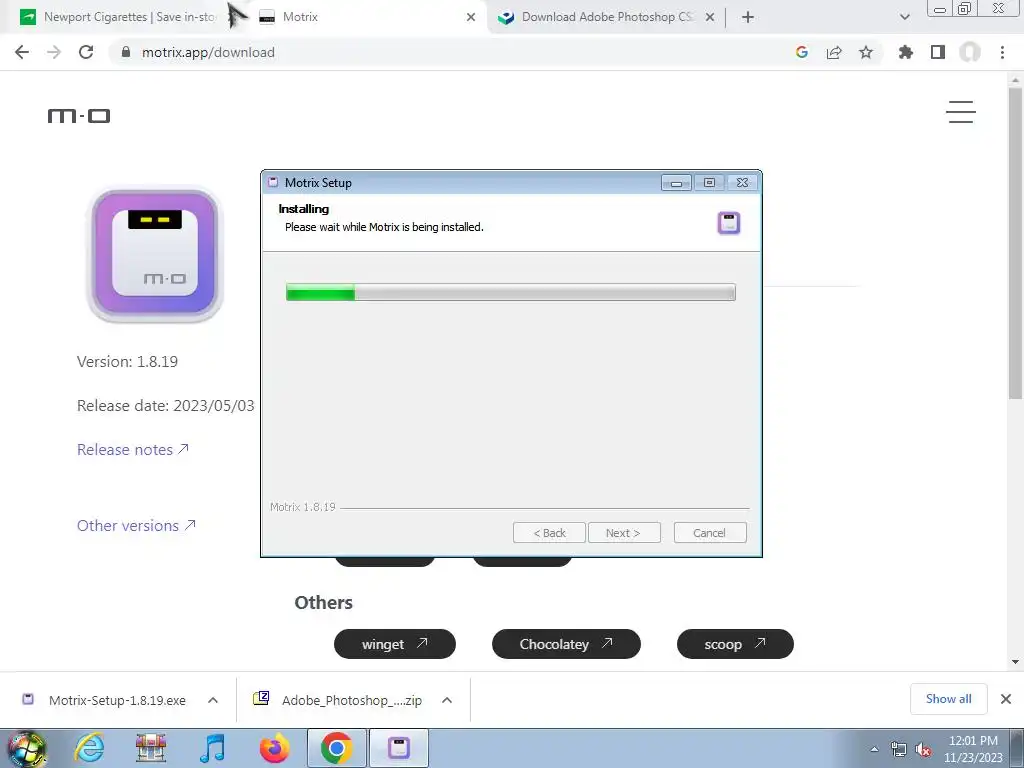
Task: Open the Chrome profile avatar
Action: tap(970, 52)
